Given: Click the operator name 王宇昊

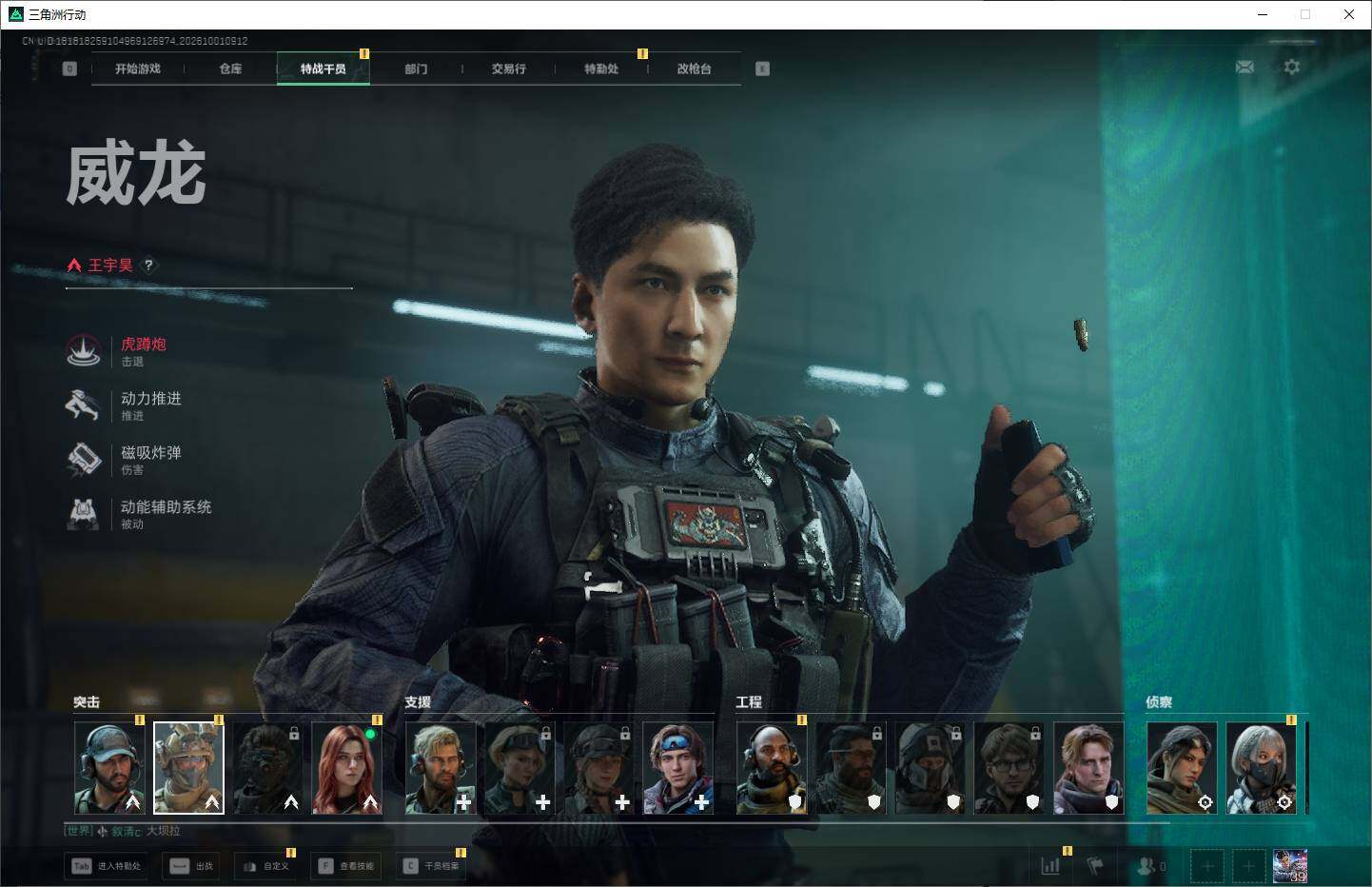Looking at the screenshot, I should pos(110,266).
